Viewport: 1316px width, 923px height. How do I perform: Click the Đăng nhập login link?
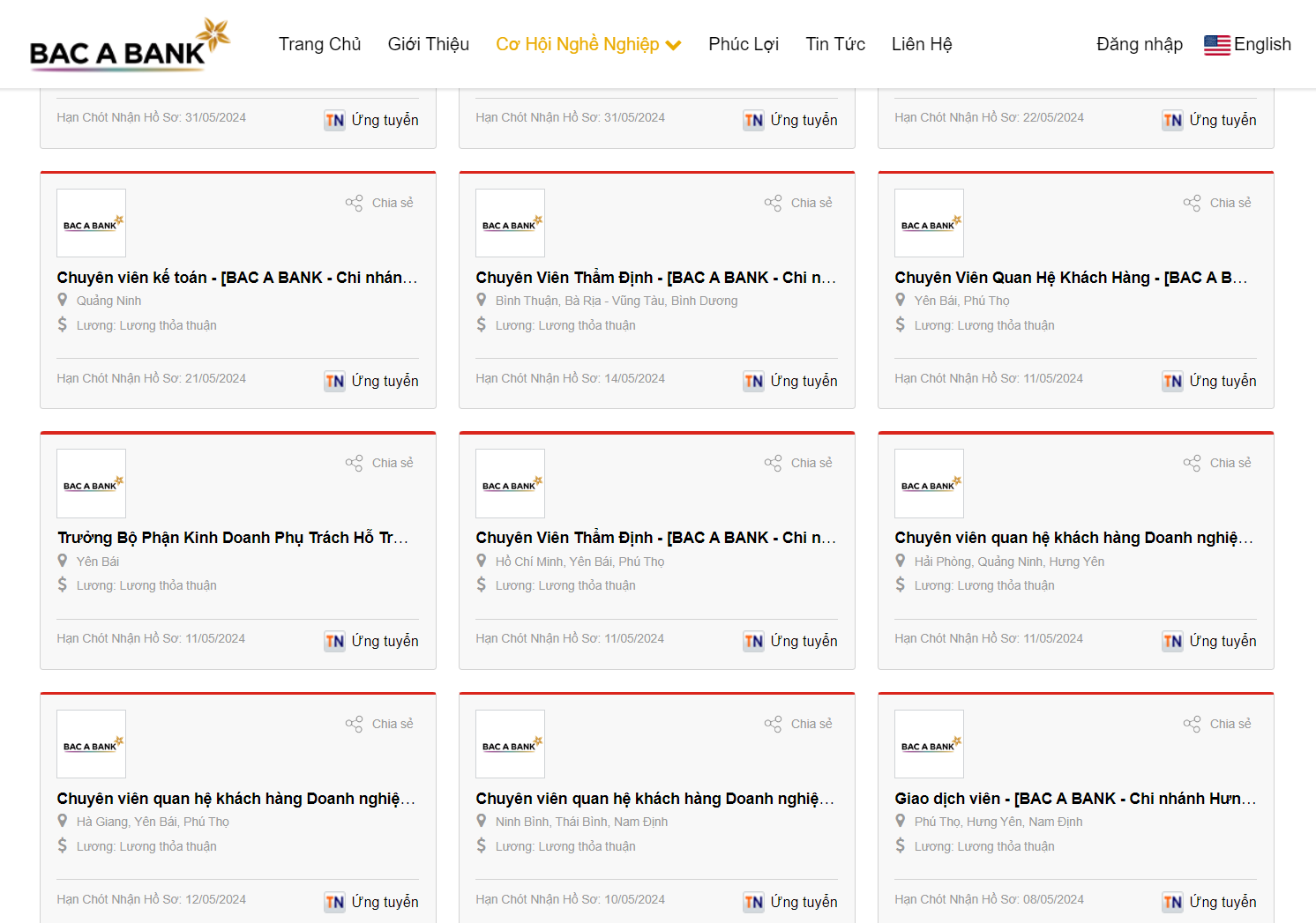click(x=1140, y=44)
